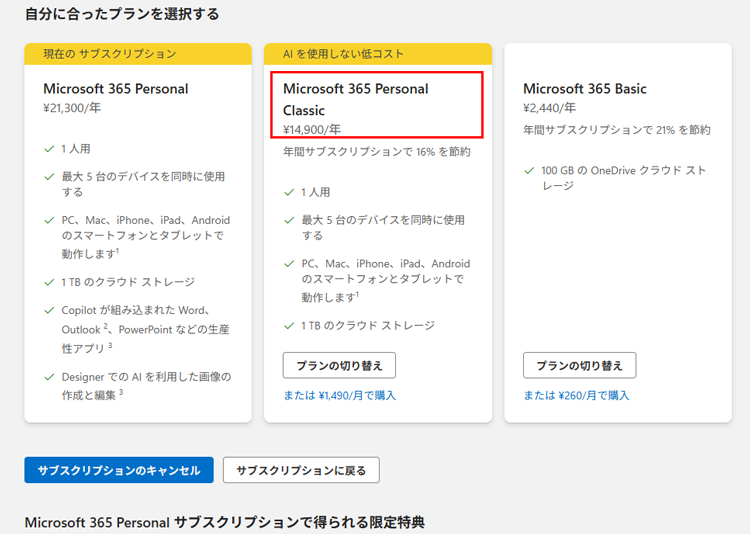Click the サブスクリプションに戻る button
The width and height of the screenshot is (750, 534).
click(301, 470)
